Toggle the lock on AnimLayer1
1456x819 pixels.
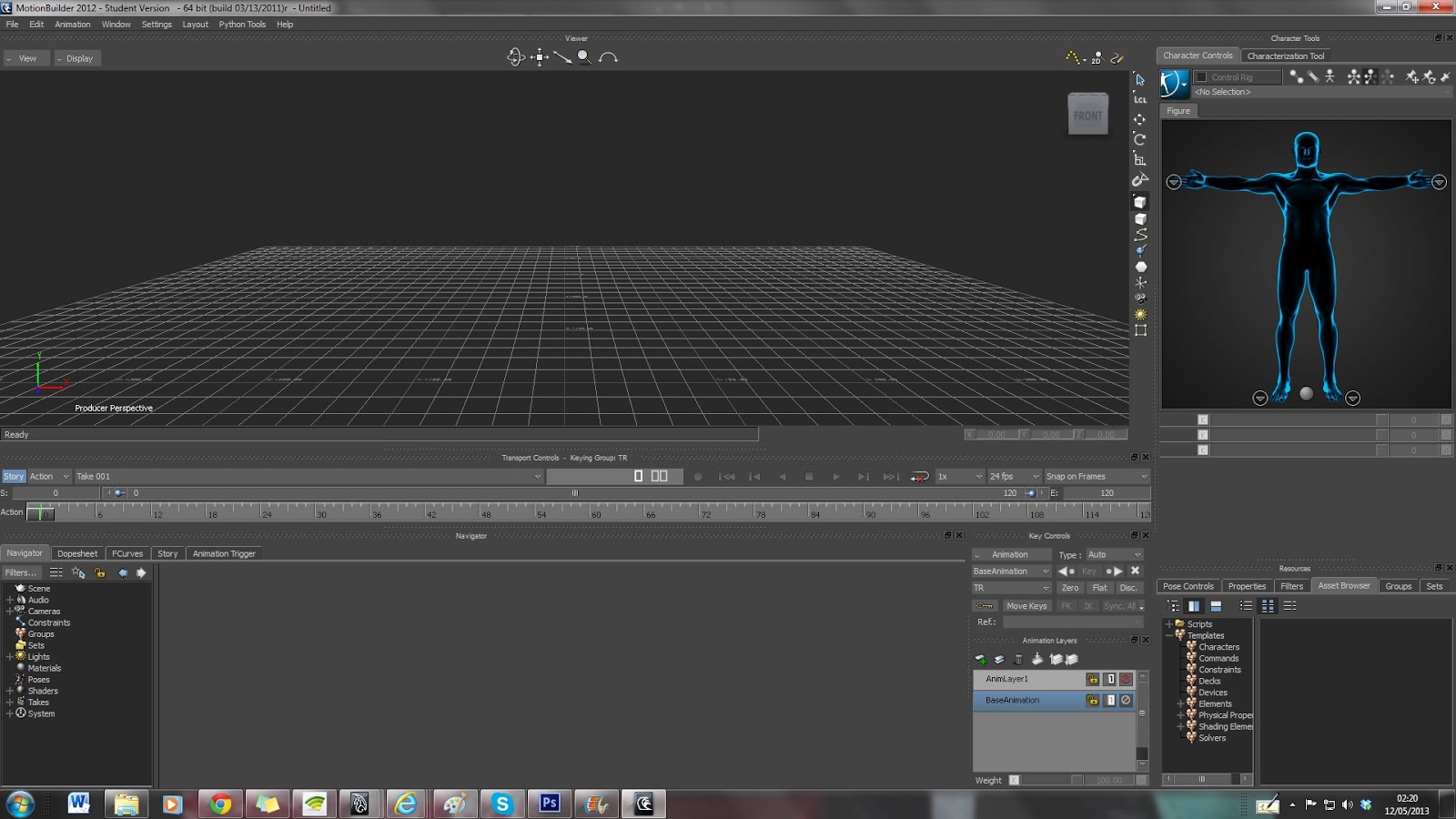point(1092,679)
